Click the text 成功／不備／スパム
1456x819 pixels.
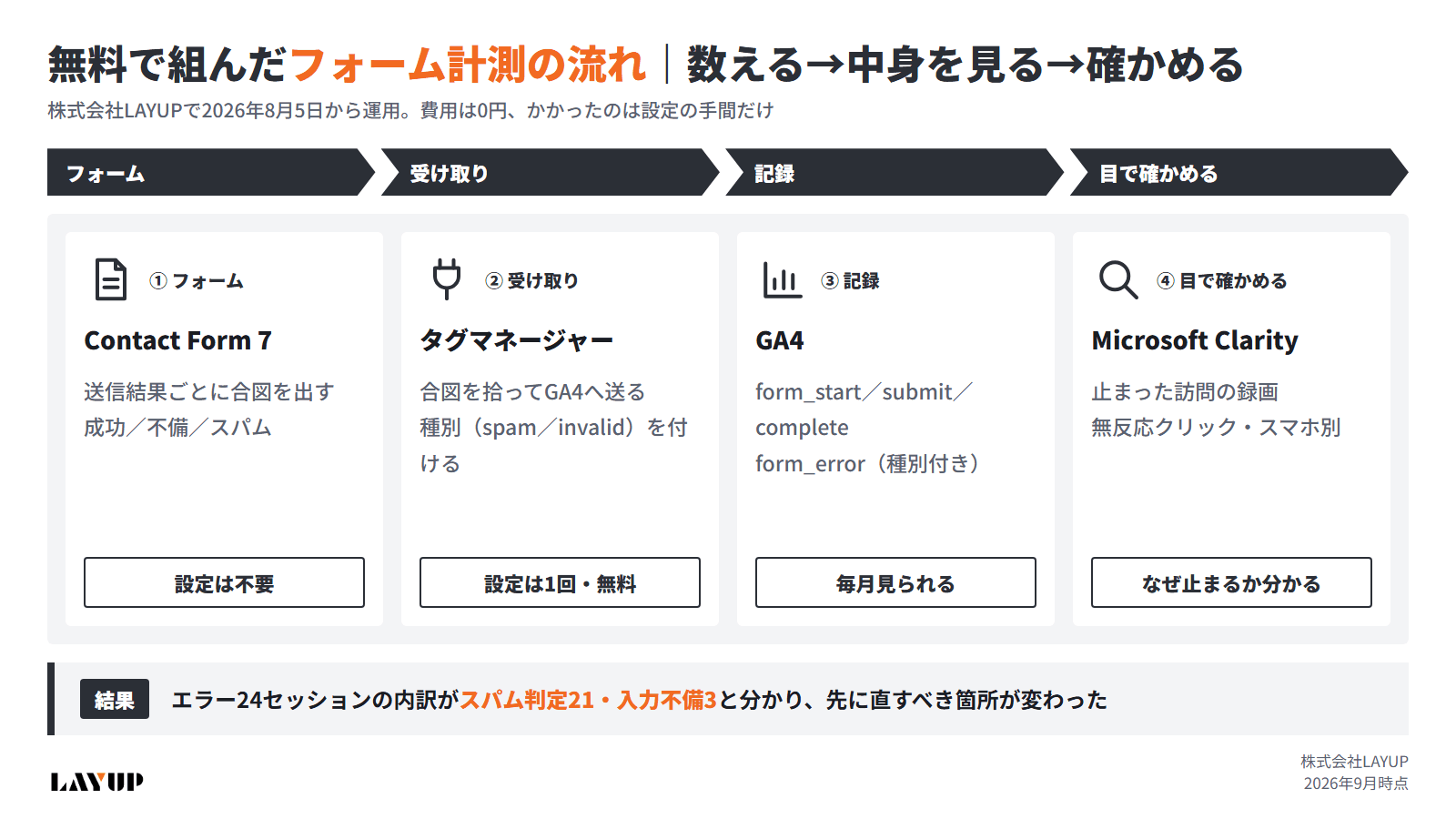click(177, 427)
